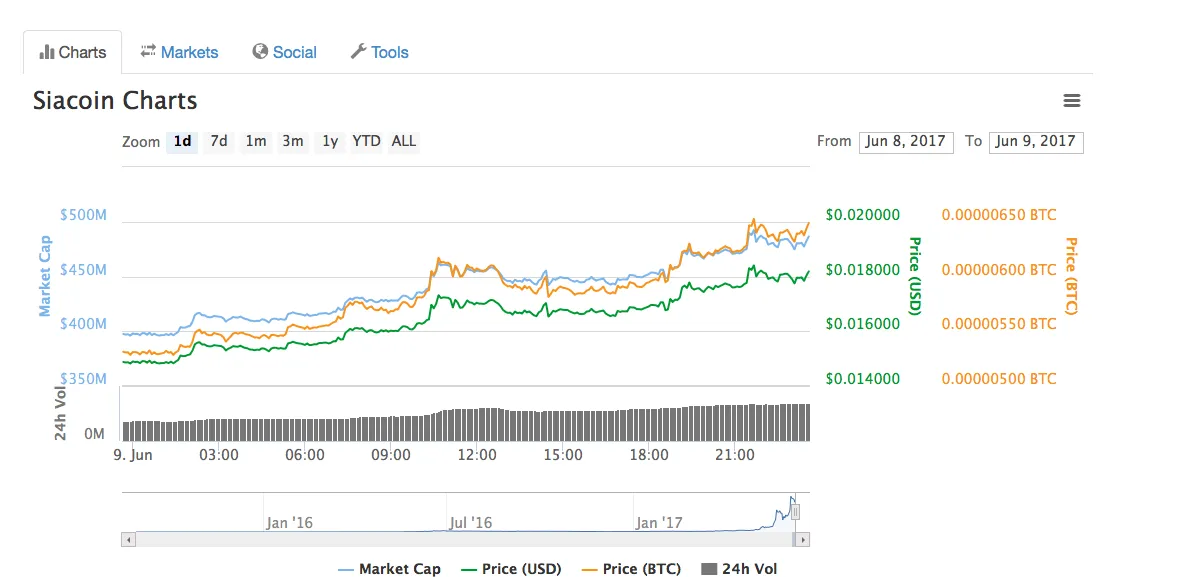Click the 0.00000550 BTC axis label
Image resolution: width=1188 pixels, height=577 pixels.
coord(999,324)
